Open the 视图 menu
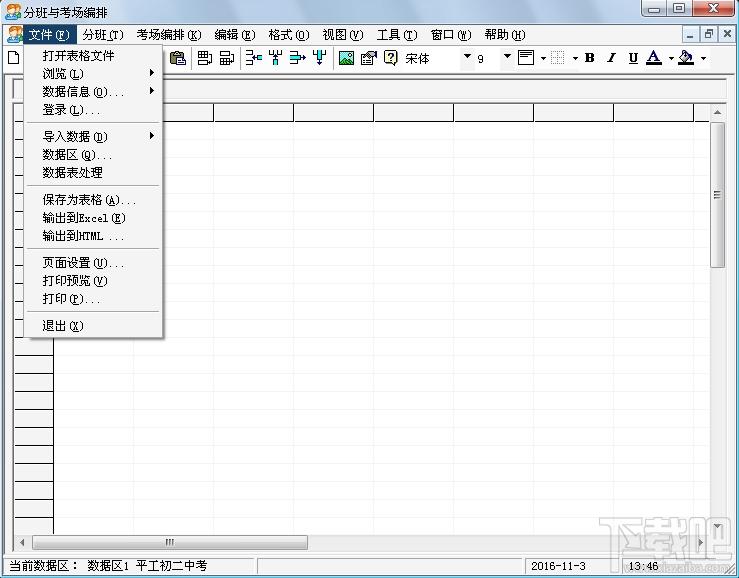The height and width of the screenshot is (578, 739). pos(343,34)
